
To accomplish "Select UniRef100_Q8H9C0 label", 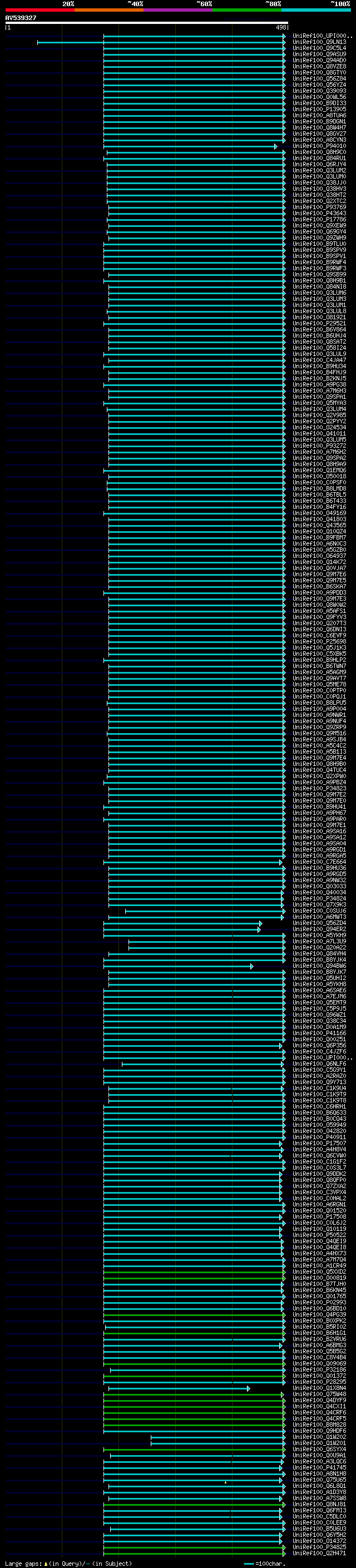I will pos(319,153).
